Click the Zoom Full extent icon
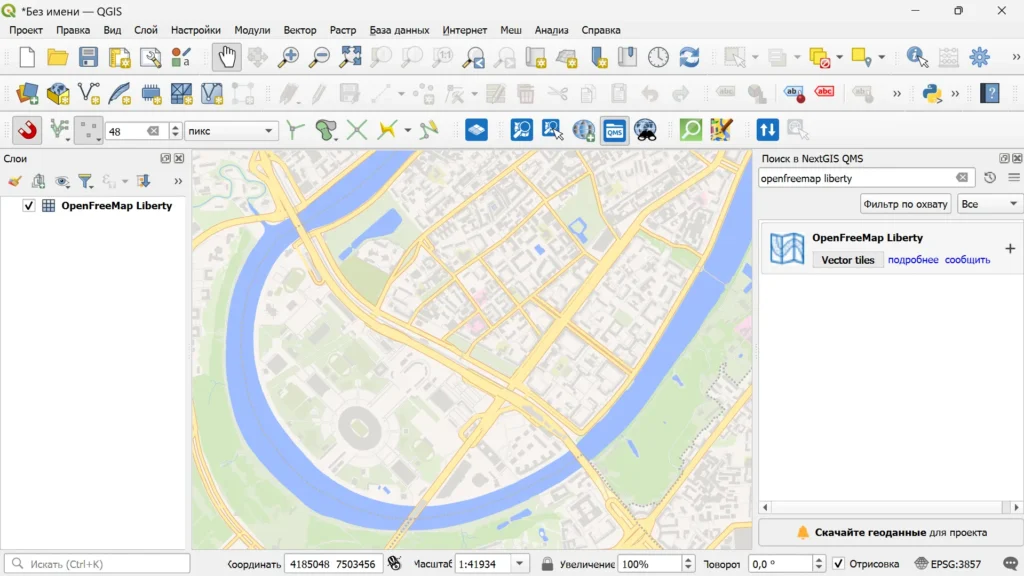Viewport: 1024px width, 576px height. (x=350, y=57)
